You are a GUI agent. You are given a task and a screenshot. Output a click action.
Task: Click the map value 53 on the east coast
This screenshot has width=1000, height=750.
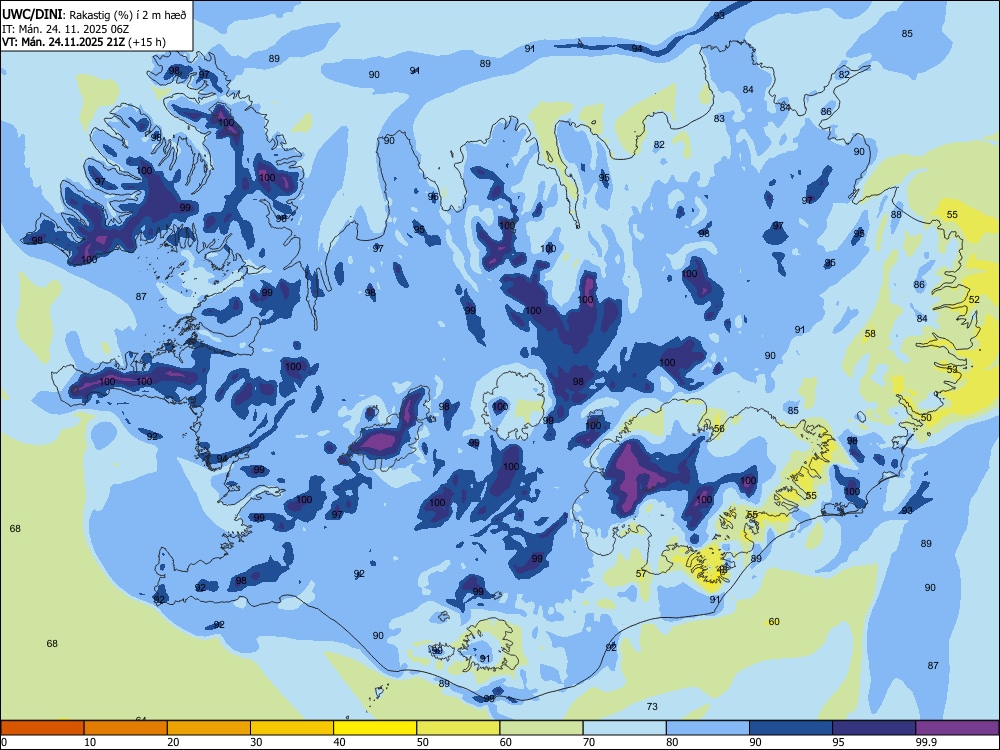click(952, 369)
